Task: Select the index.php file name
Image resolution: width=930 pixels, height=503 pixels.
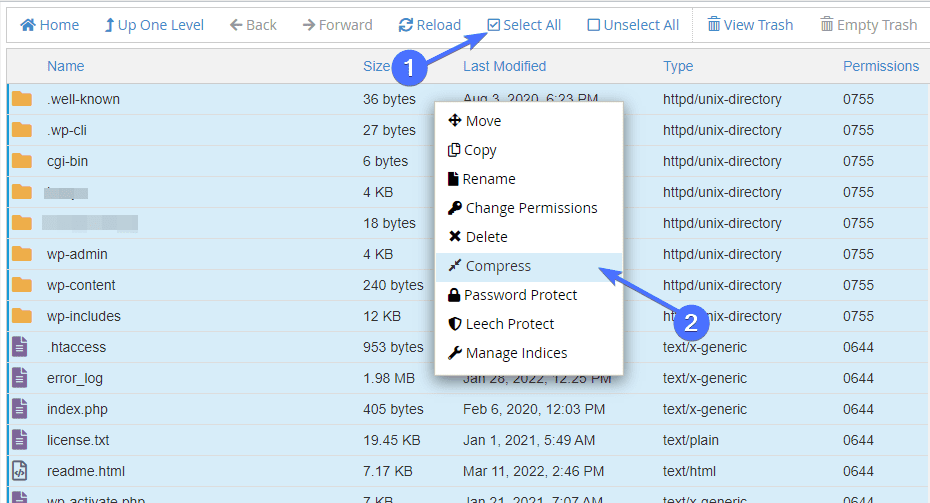Action: [77, 409]
